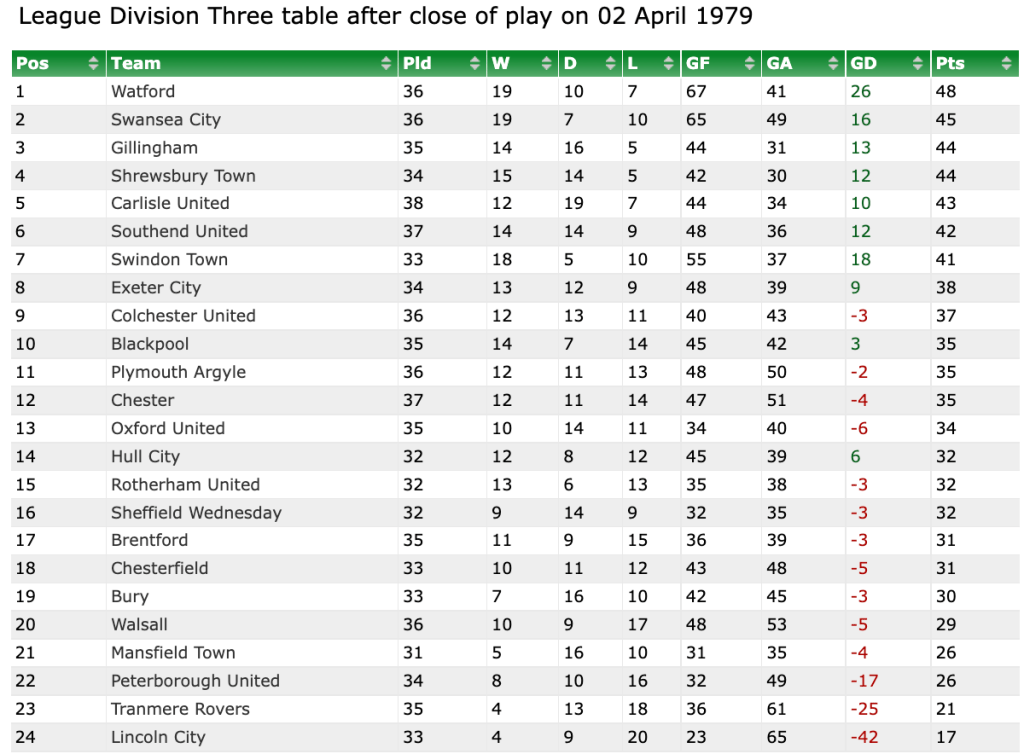The width and height of the screenshot is (1024, 754).
Task: Click Lincoln City's -42 goal difference
Action: tap(864, 738)
